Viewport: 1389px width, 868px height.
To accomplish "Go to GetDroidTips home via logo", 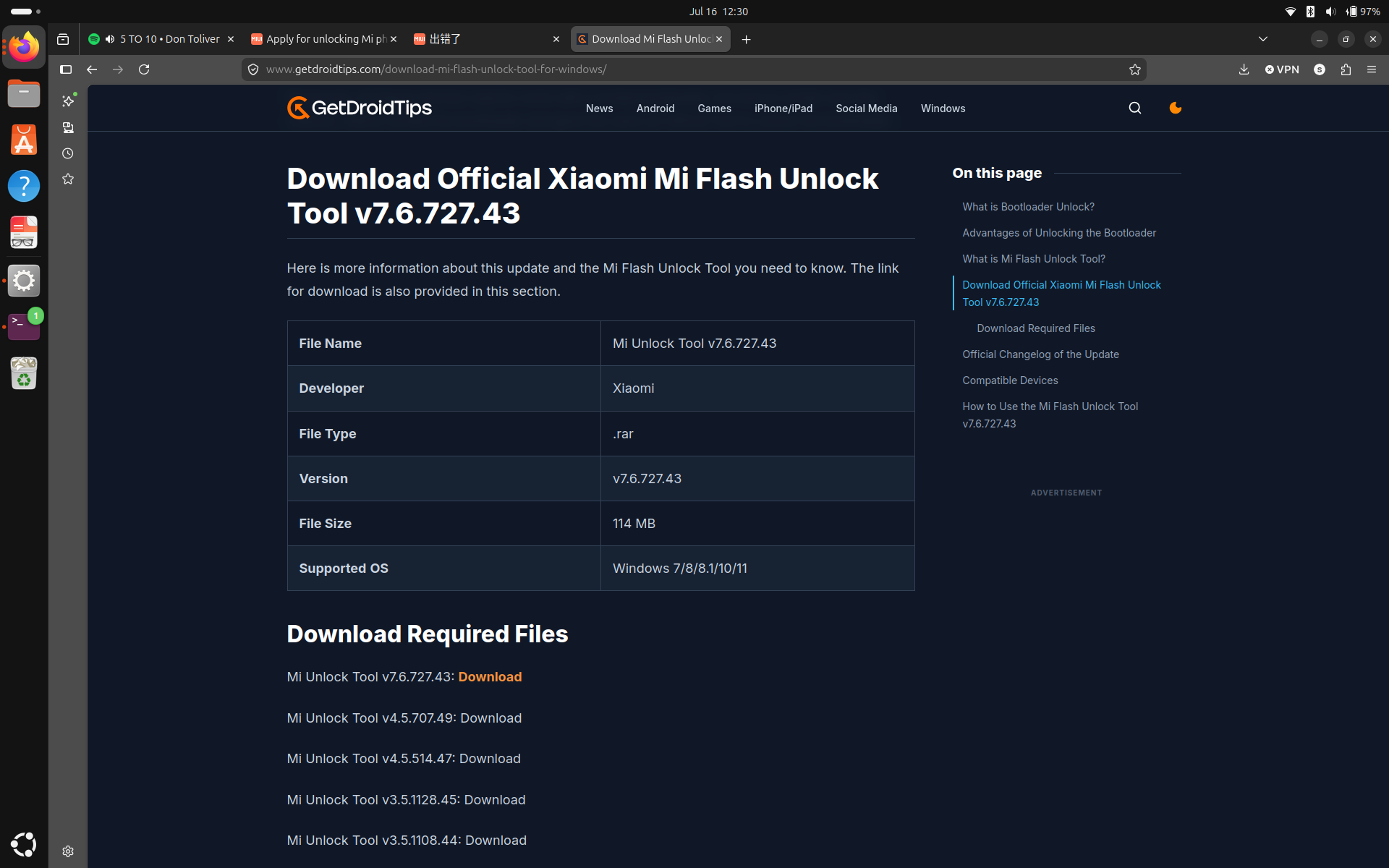I will pyautogui.click(x=360, y=108).
